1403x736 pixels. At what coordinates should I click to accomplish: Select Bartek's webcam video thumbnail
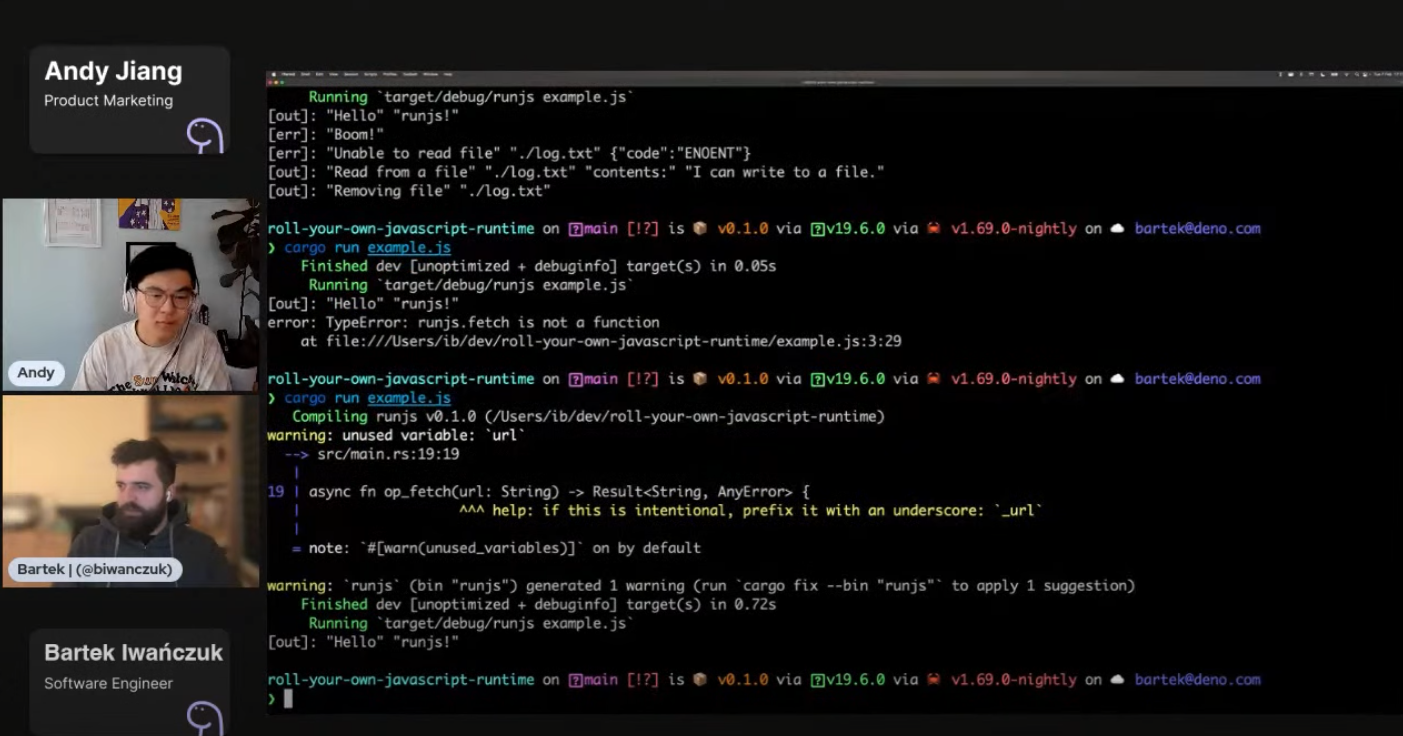pyautogui.click(x=129, y=490)
